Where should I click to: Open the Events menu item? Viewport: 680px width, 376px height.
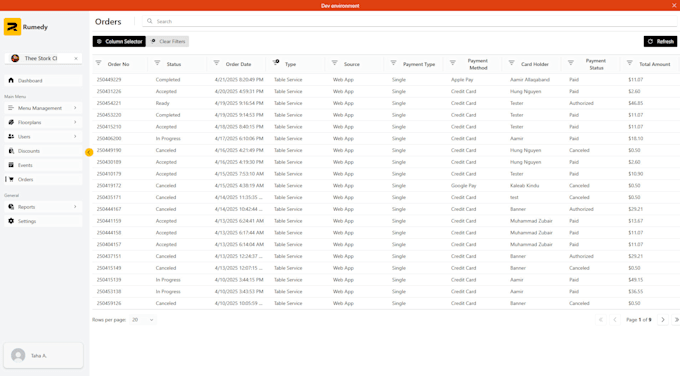pyautogui.click(x=43, y=165)
